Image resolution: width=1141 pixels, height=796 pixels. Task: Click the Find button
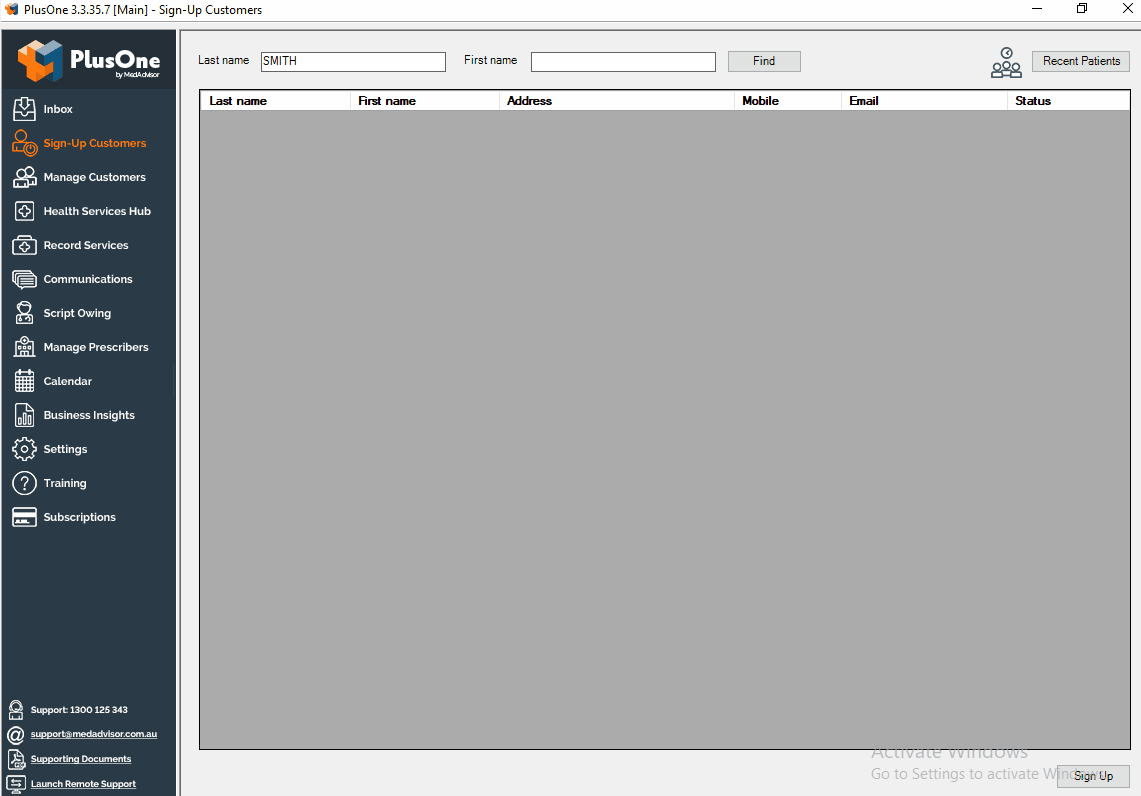tap(764, 61)
